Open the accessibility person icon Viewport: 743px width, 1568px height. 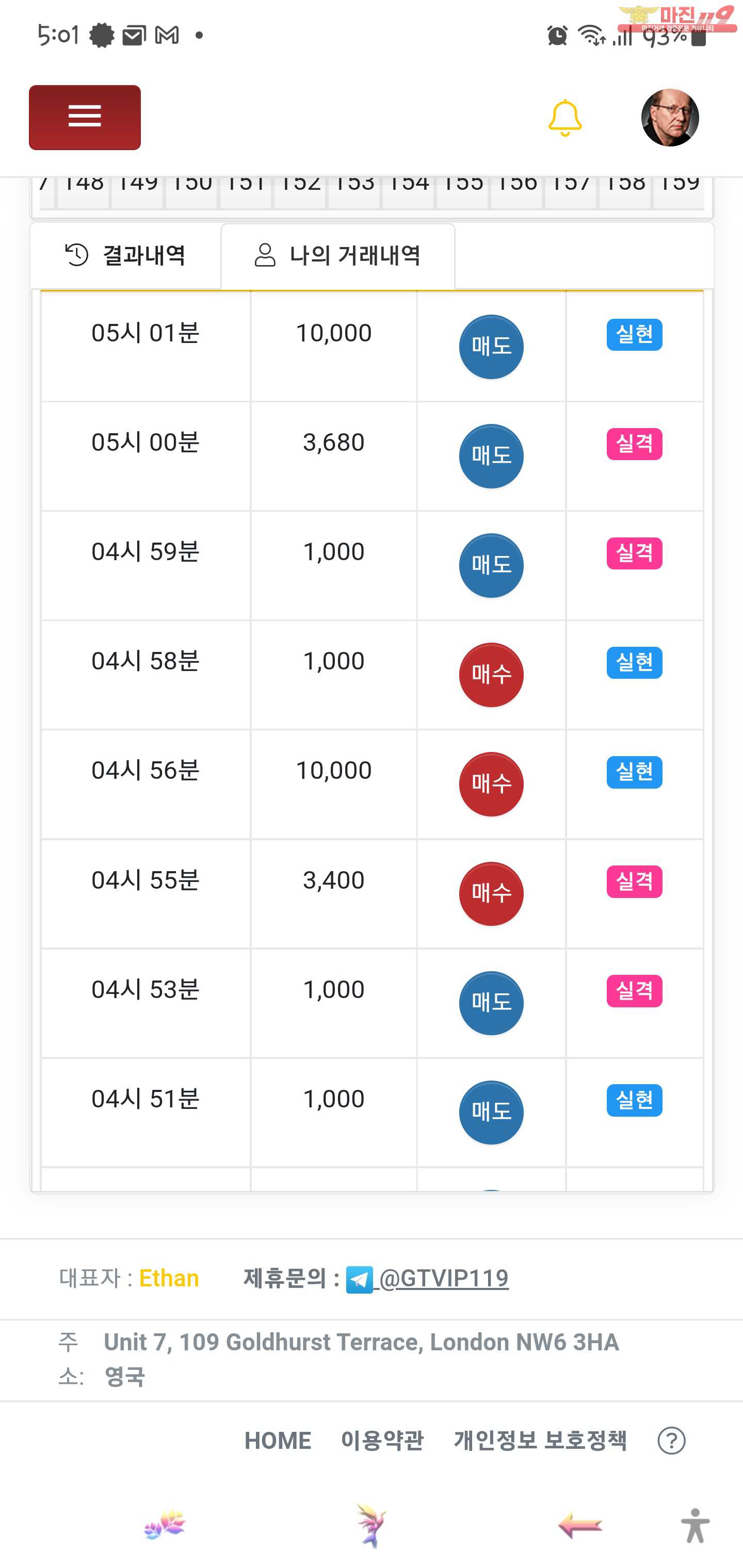tap(695, 1525)
